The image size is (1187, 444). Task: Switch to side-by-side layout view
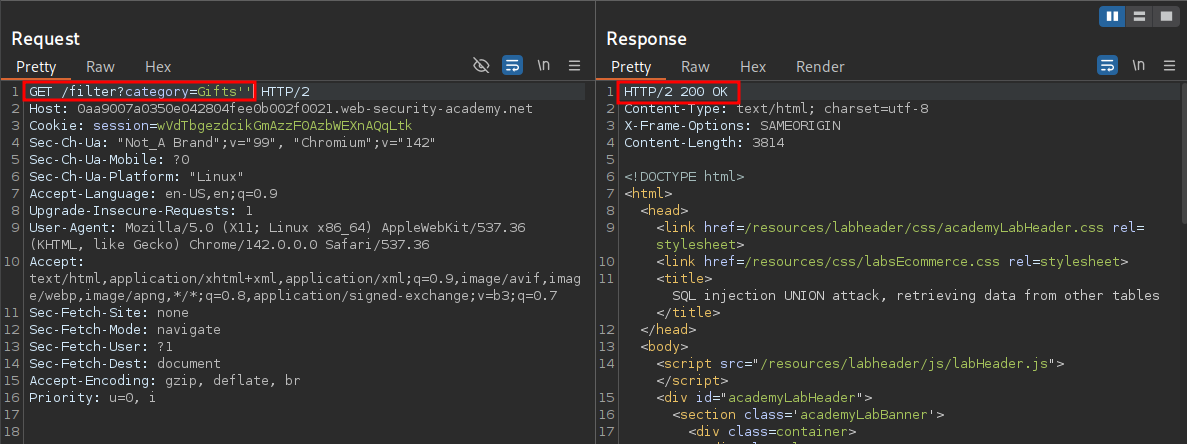coord(1112,17)
